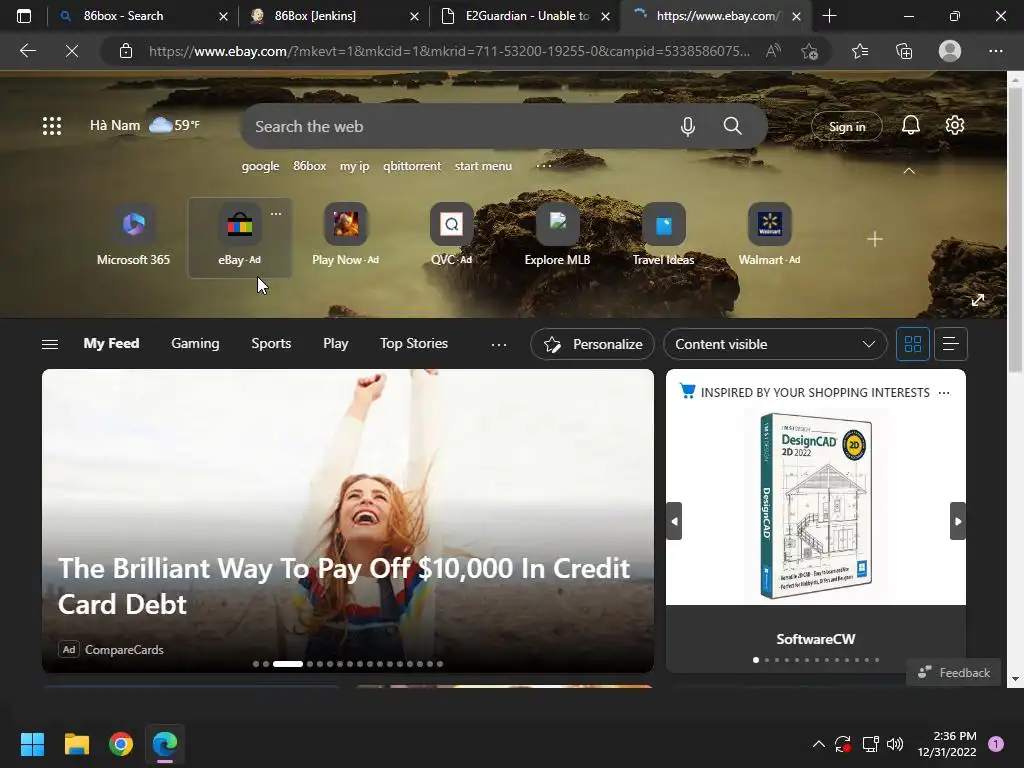Select the Sports feed tab
The image size is (1024, 768).
(x=271, y=344)
